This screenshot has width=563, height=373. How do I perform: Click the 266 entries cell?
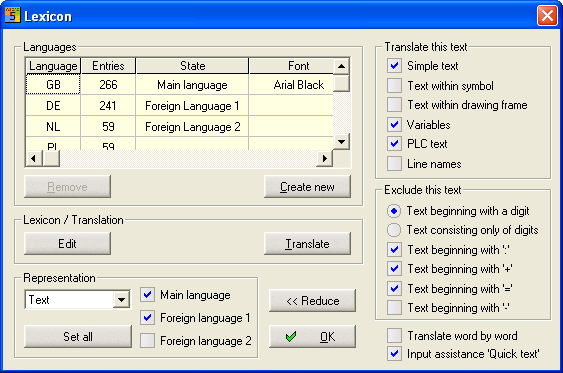[x=108, y=85]
